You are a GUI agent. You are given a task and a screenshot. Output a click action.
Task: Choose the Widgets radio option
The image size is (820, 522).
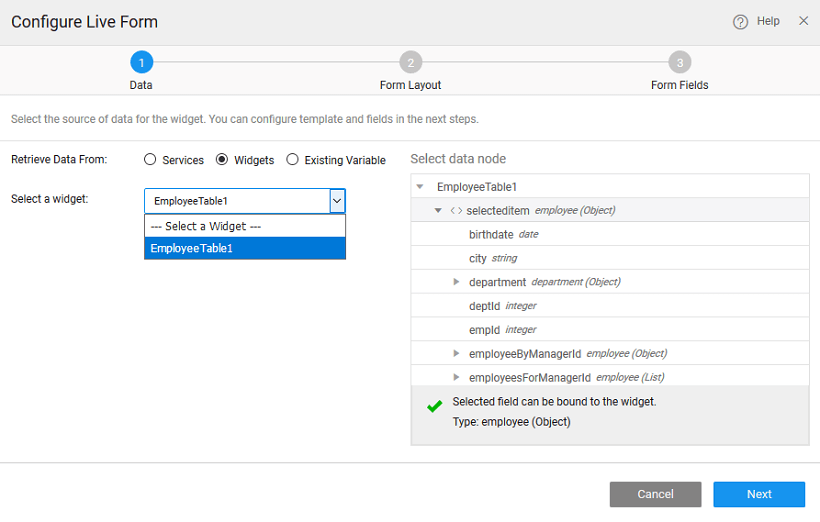(223, 160)
